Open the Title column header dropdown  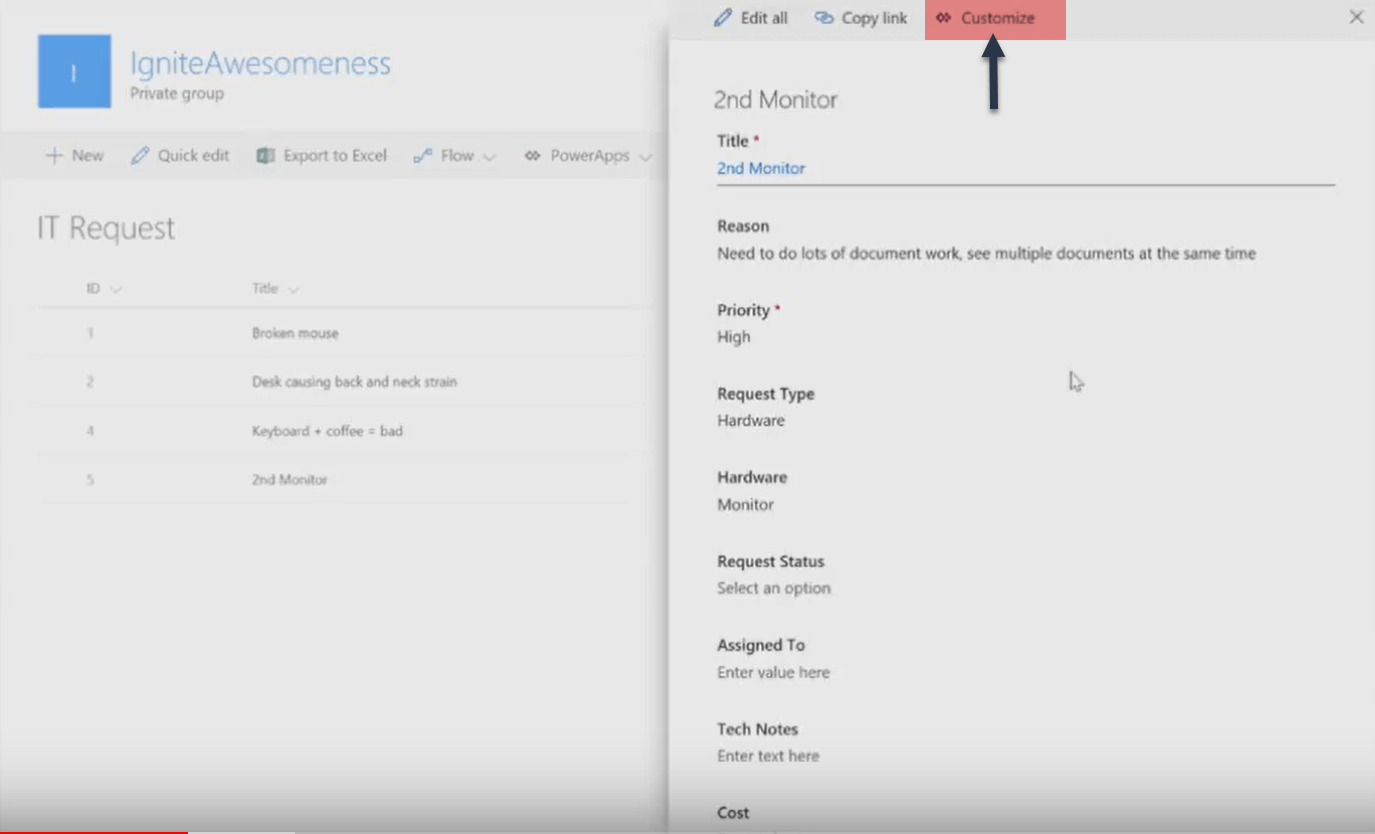(x=294, y=289)
